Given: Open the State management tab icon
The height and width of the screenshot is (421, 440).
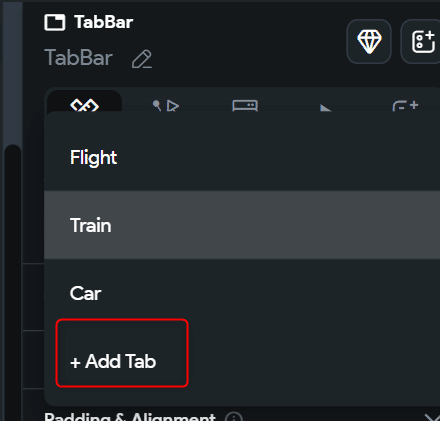Looking at the screenshot, I should (x=405, y=106).
